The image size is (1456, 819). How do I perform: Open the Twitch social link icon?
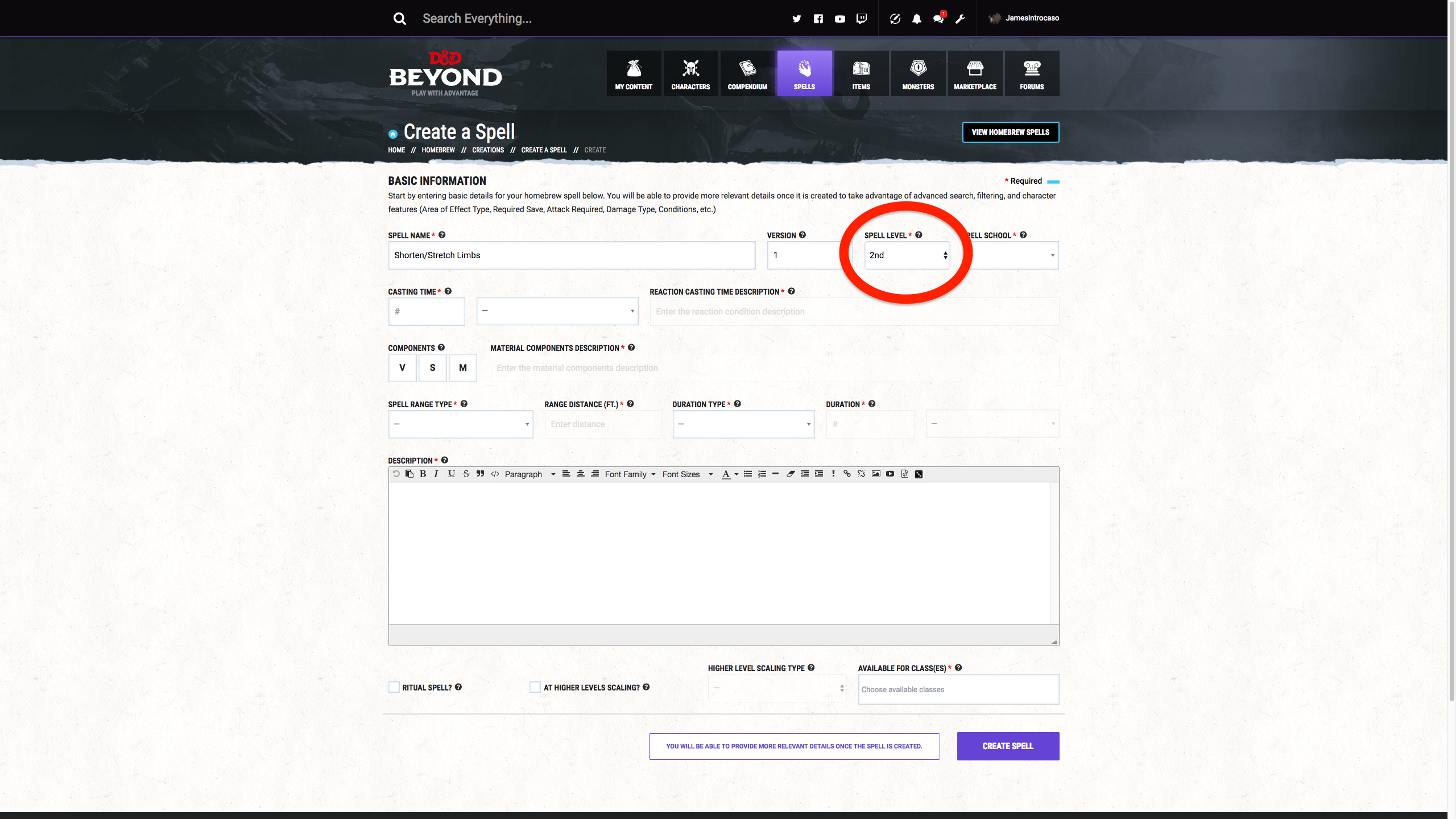coord(862,19)
